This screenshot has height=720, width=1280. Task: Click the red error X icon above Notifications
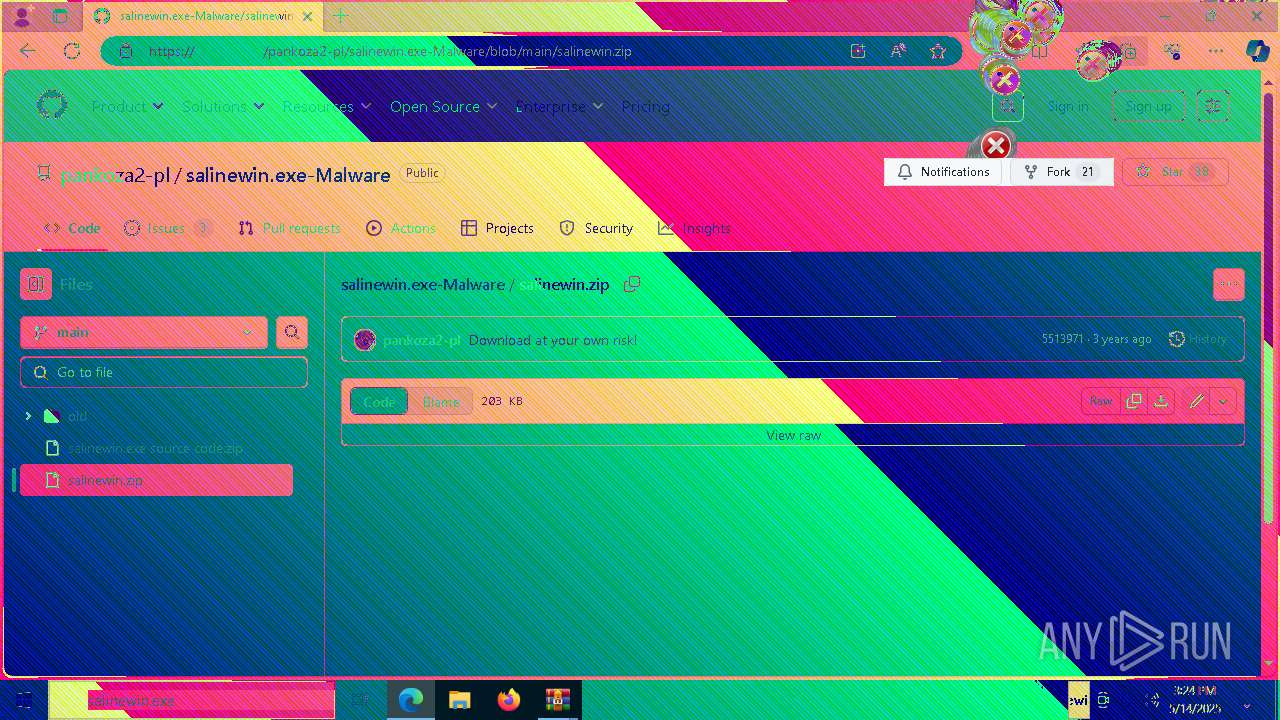(996, 146)
